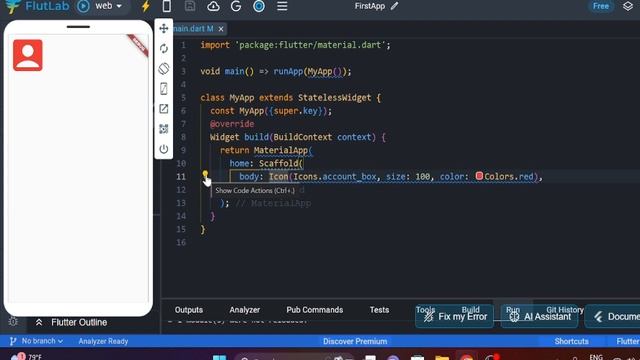Close the main.dart tab

(221, 29)
